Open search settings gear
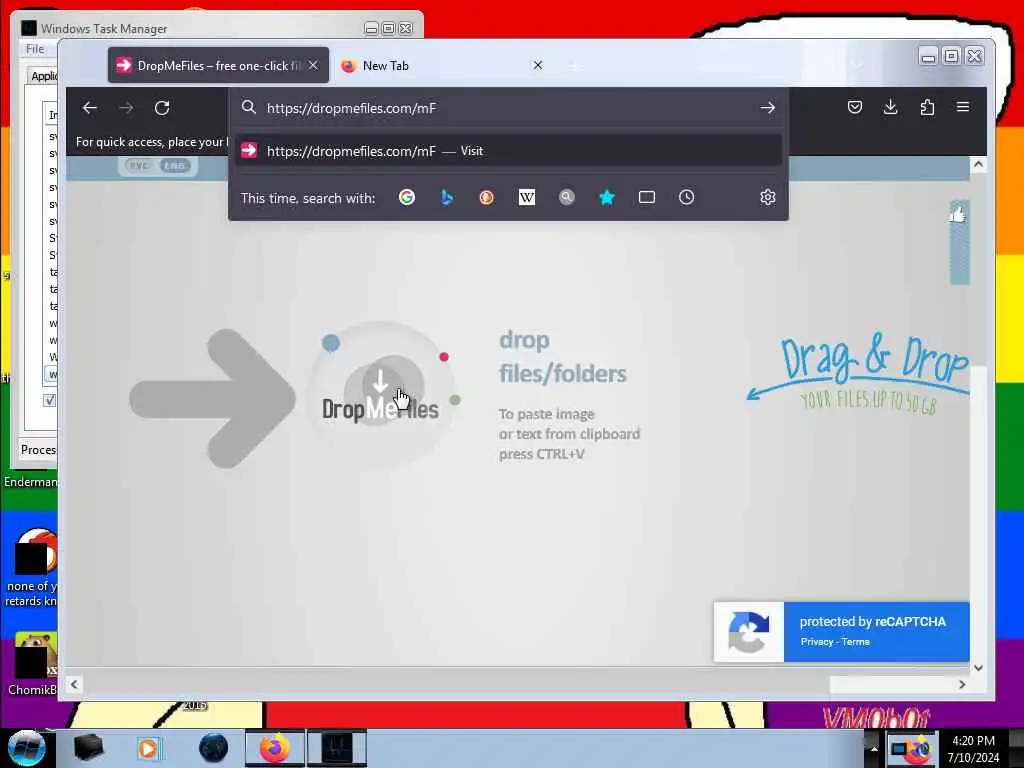This screenshot has width=1024, height=768. [767, 197]
